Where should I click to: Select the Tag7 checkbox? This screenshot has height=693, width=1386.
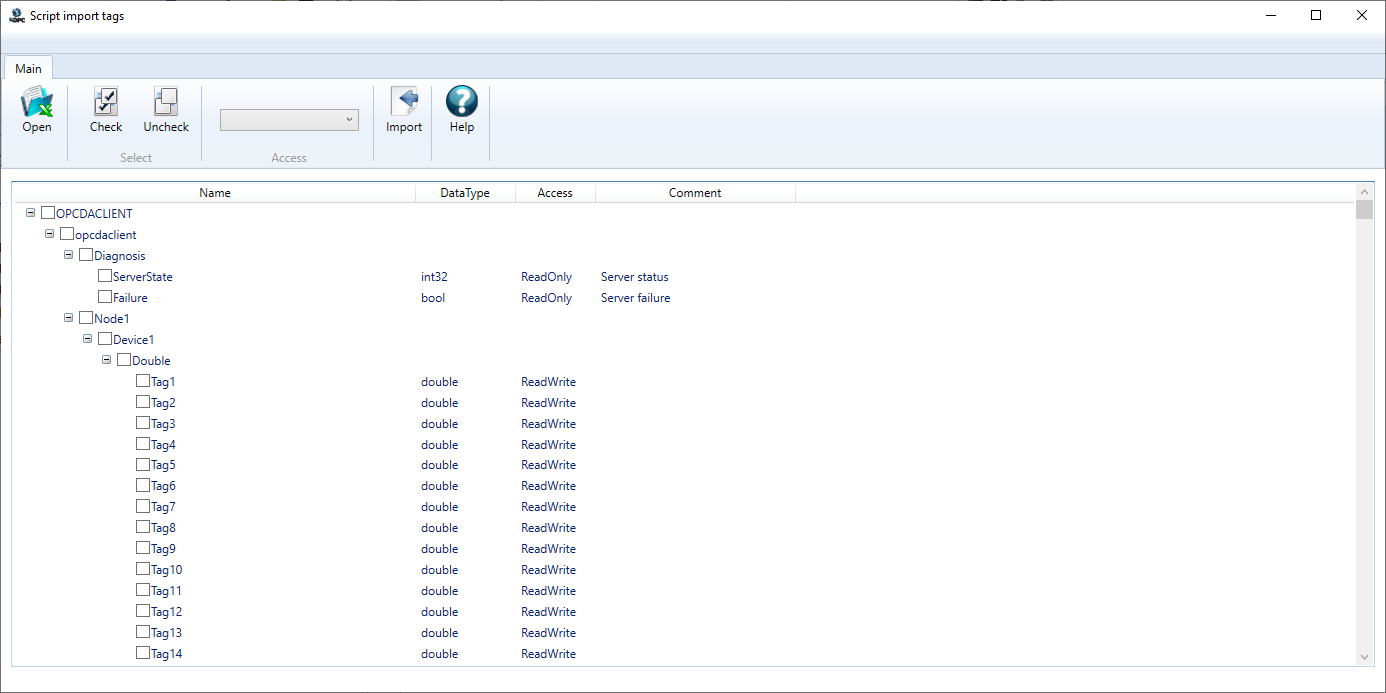(143, 506)
